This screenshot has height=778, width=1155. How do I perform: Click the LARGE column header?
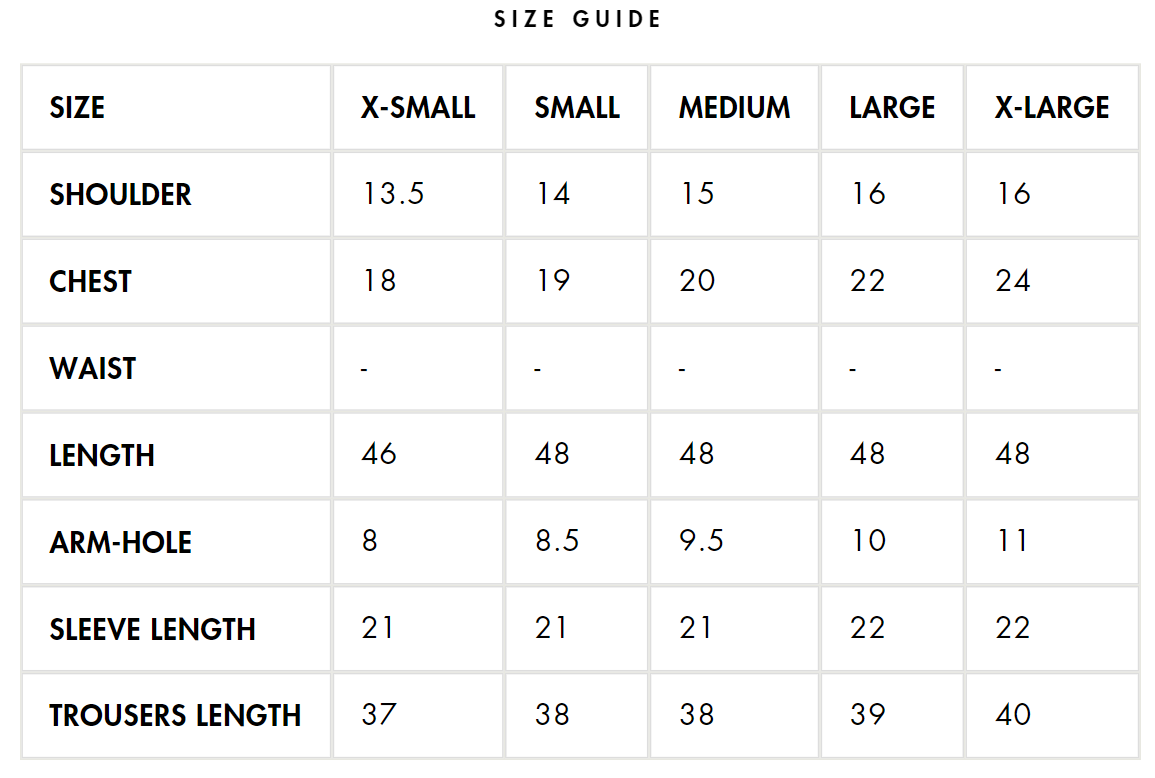[x=892, y=108]
